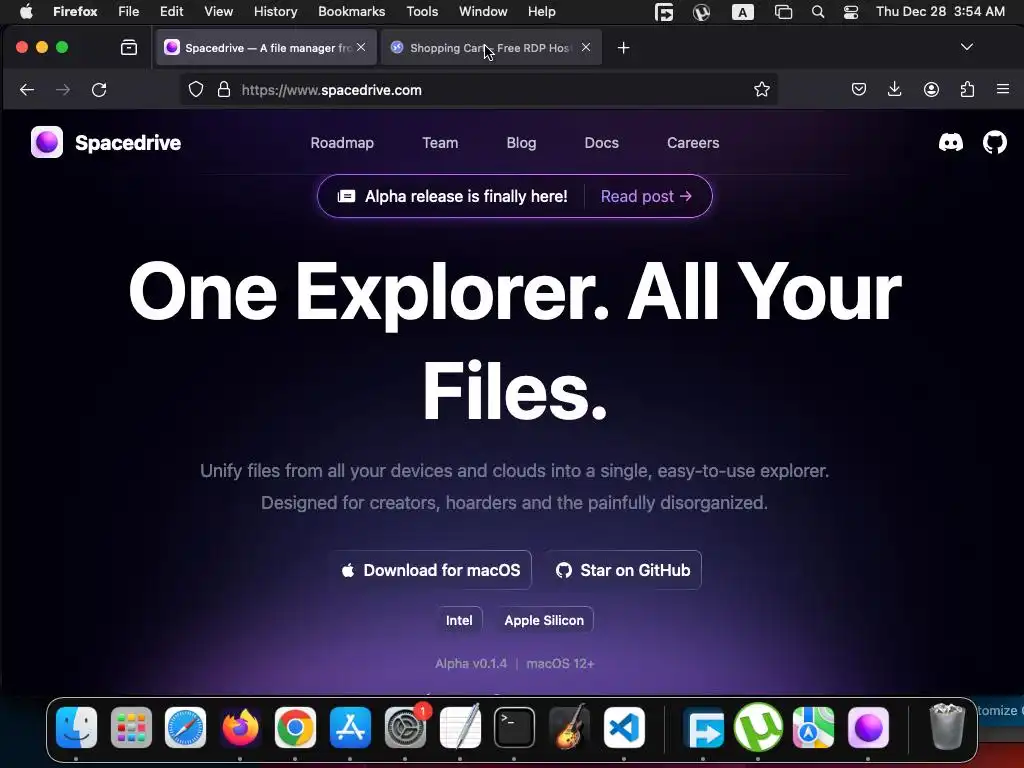Click the menu bar date and time
Image resolution: width=1024 pixels, height=768 pixels.
click(x=940, y=12)
